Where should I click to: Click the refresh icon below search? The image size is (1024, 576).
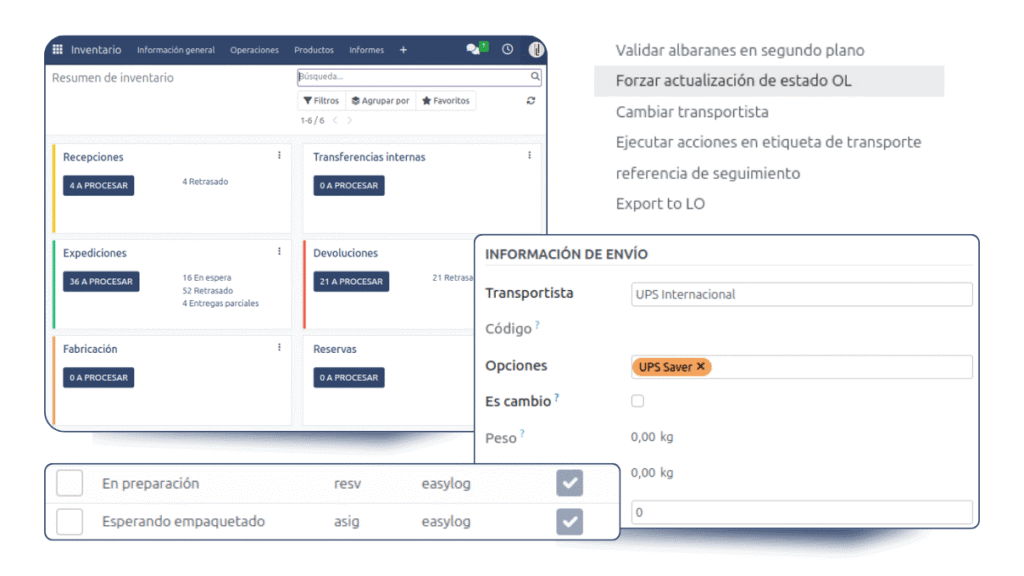point(531,101)
